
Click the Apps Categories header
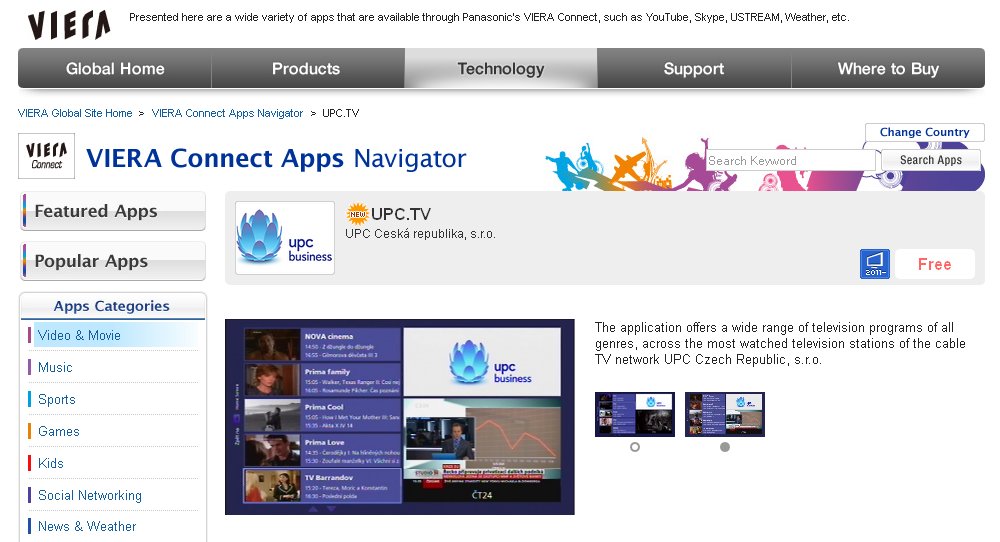click(x=112, y=306)
